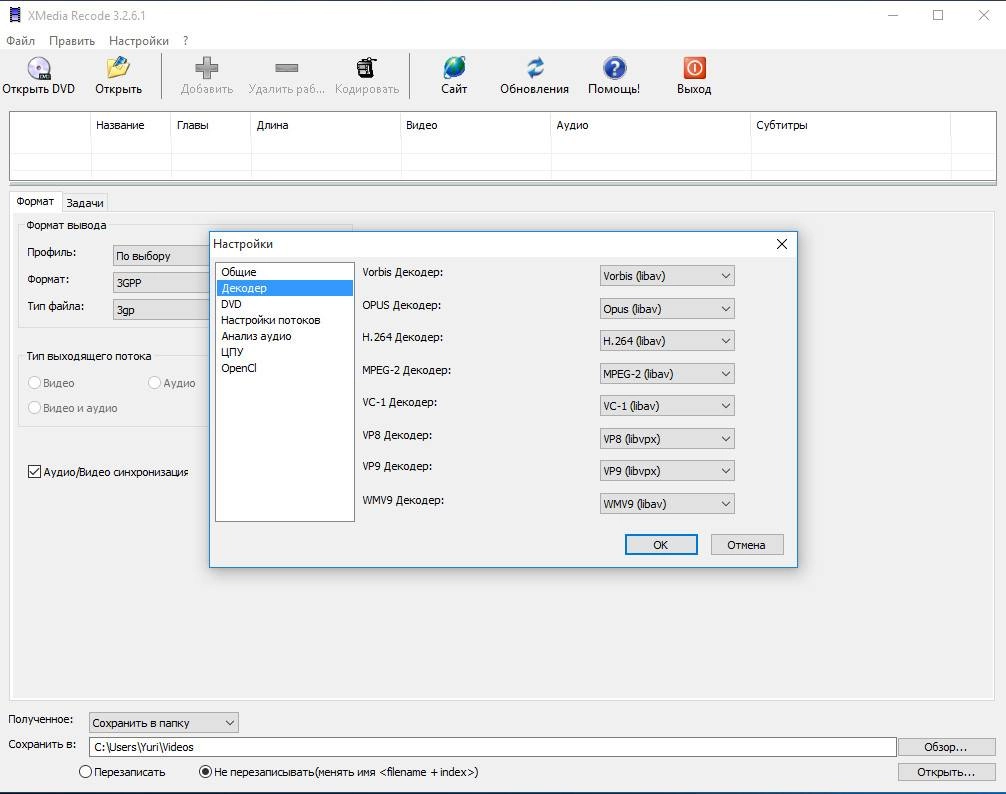1006x794 pixels.
Task: Click the Субтитры column header
Action: click(851, 125)
